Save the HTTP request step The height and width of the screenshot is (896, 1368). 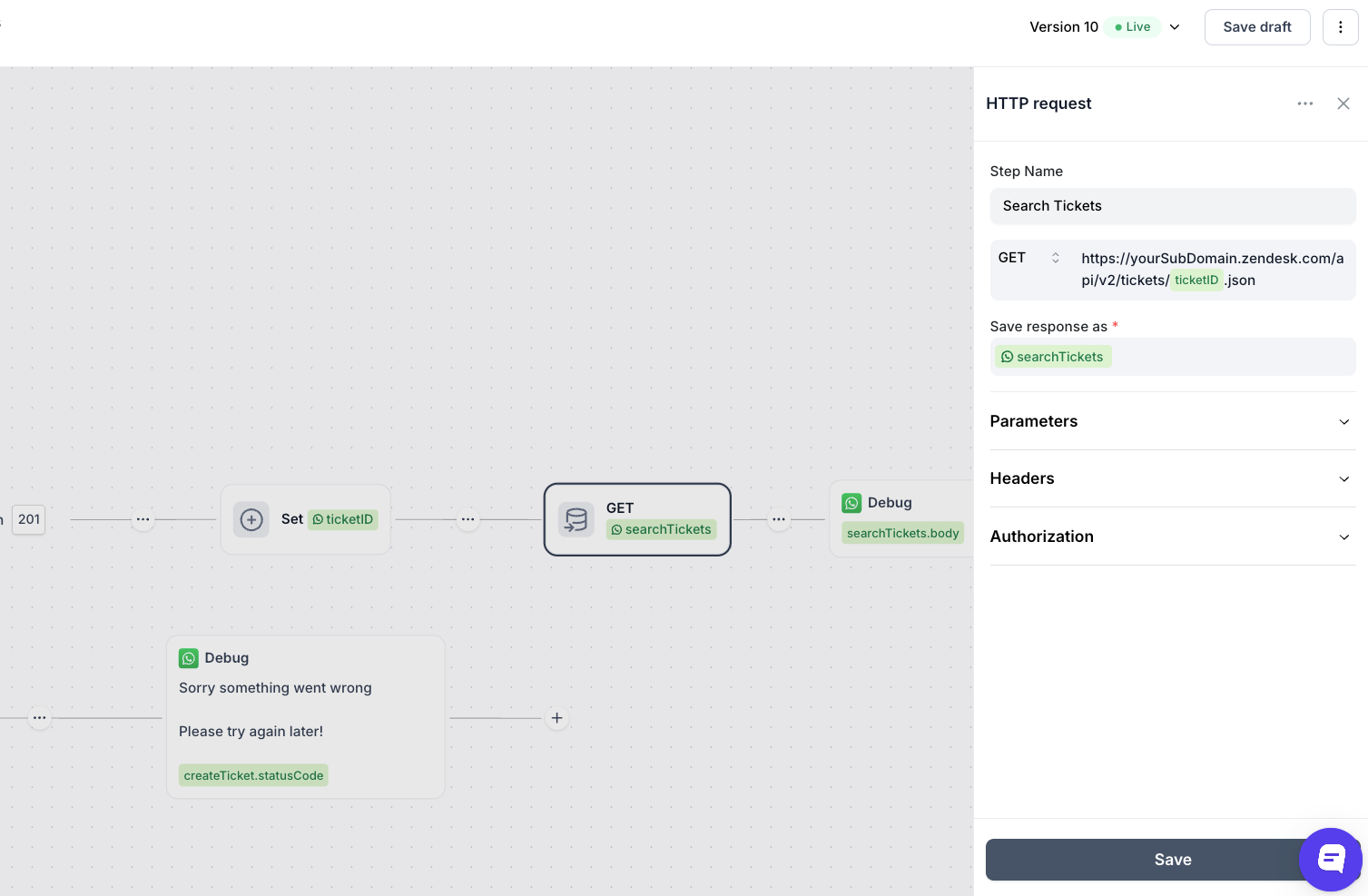[1173, 860]
